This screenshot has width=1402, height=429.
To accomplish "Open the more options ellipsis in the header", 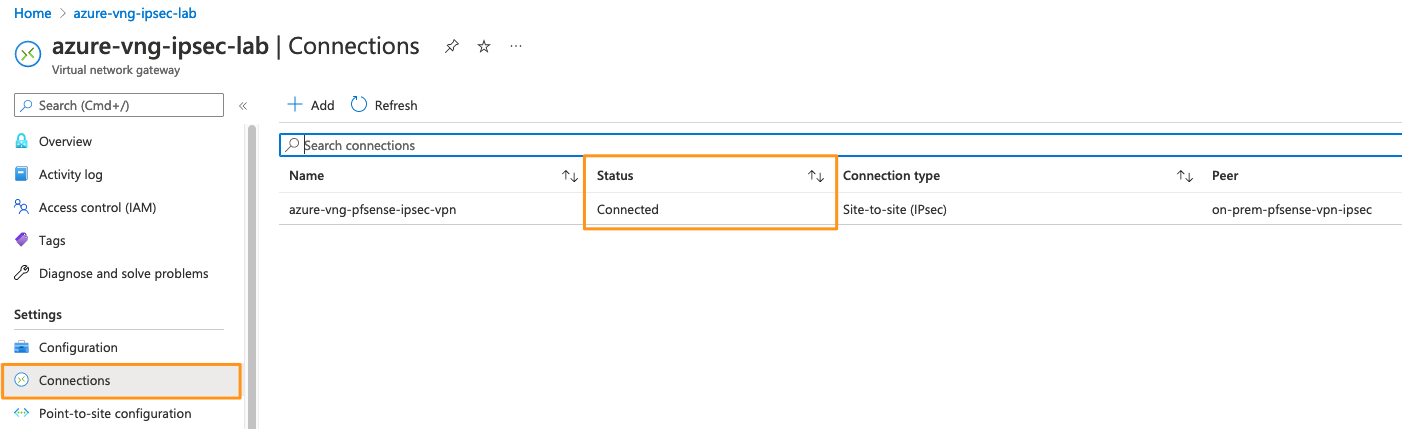I will (x=516, y=47).
